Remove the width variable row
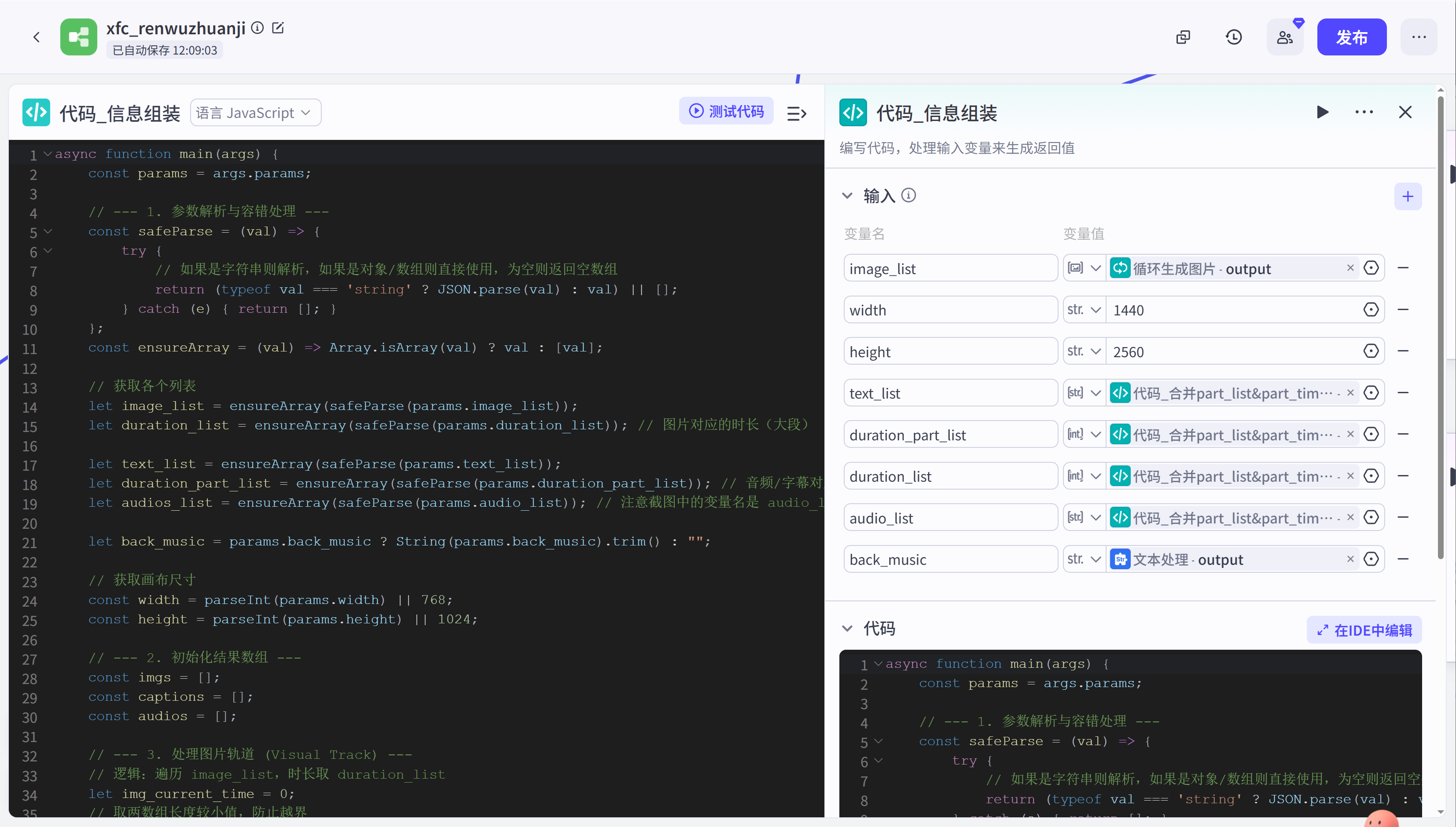Viewport: 1456px width, 827px height. tap(1403, 310)
